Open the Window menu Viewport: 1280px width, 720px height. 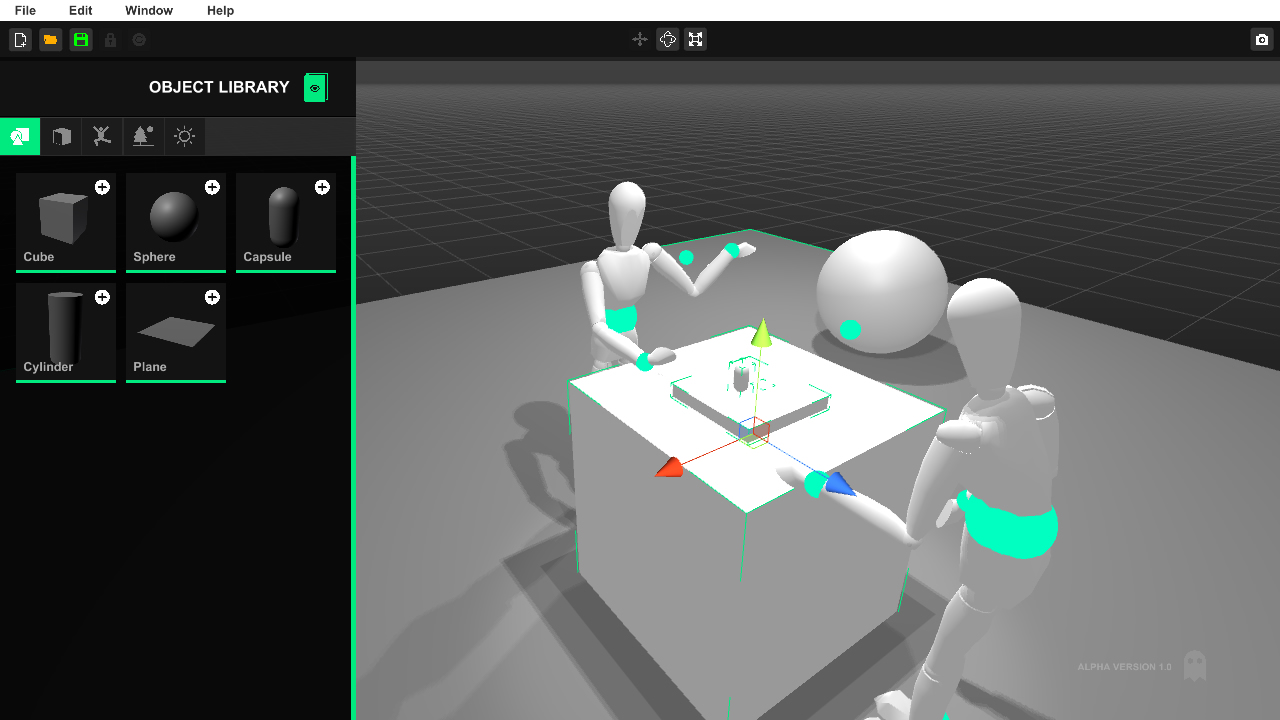148,11
